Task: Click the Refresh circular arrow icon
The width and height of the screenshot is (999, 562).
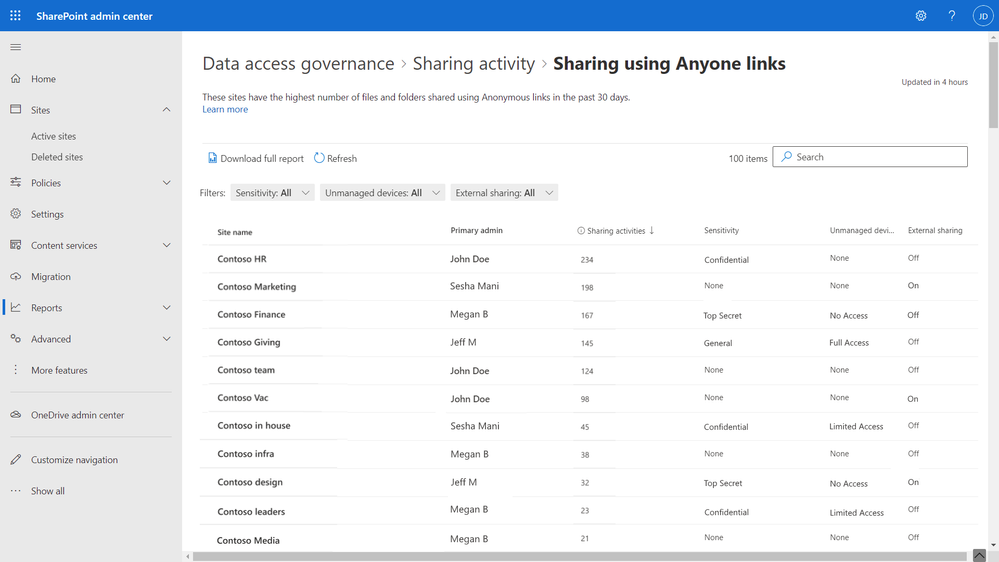Action: tap(319, 158)
